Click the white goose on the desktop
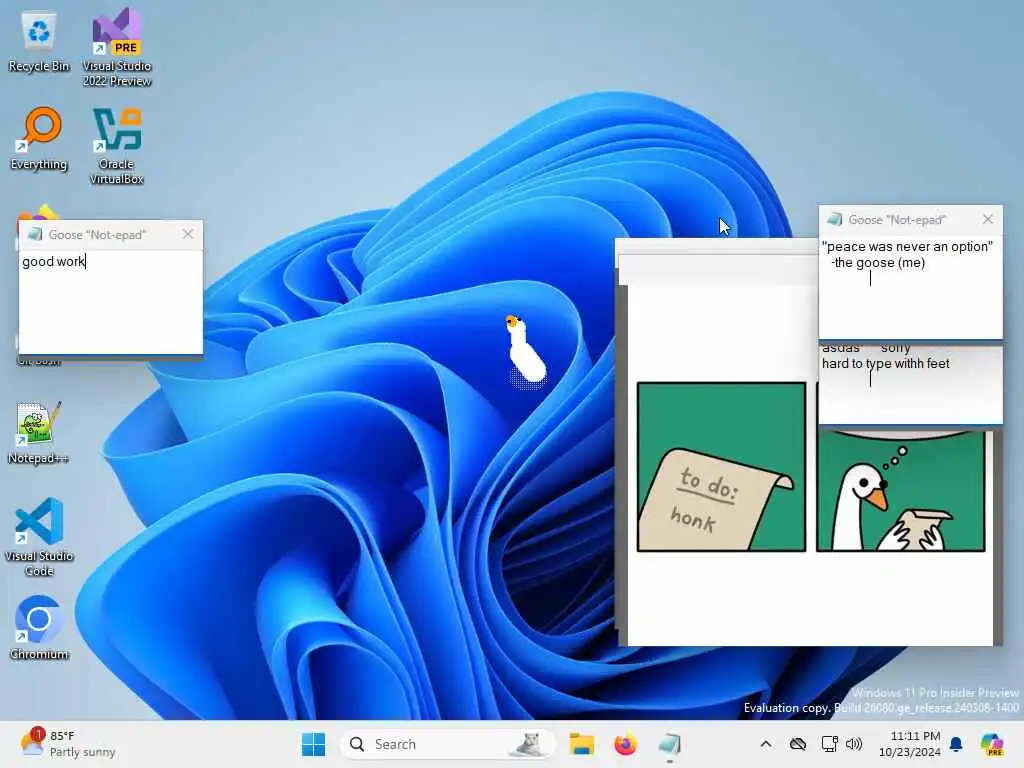1024x768 pixels. tap(525, 351)
